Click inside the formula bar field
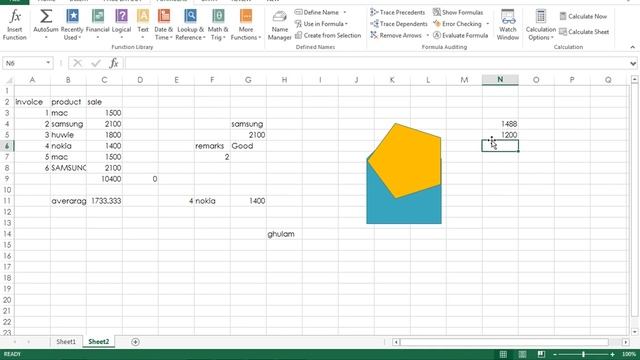This screenshot has height=360, width=640. [x=376, y=63]
